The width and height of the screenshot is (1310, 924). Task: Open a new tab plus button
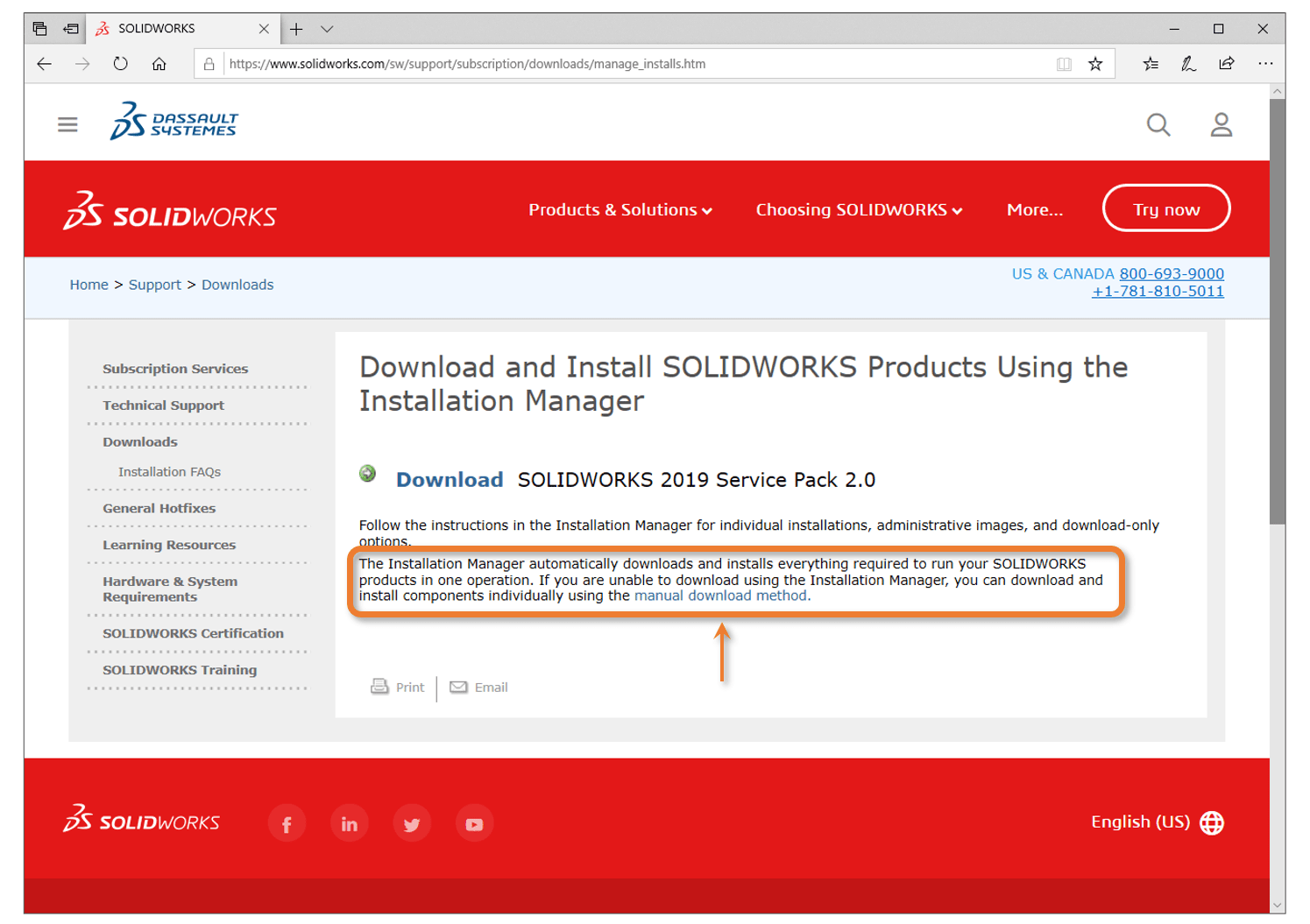coord(296,29)
